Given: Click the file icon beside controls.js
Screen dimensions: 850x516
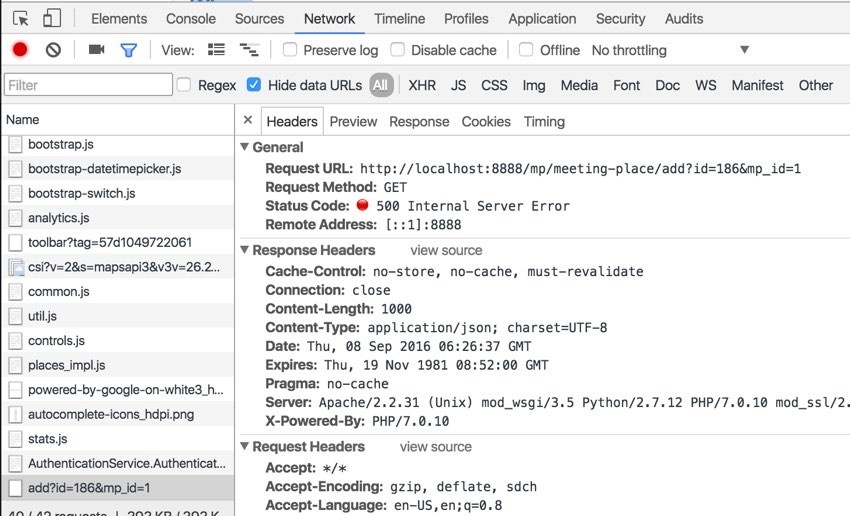Looking at the screenshot, I should (15, 341).
